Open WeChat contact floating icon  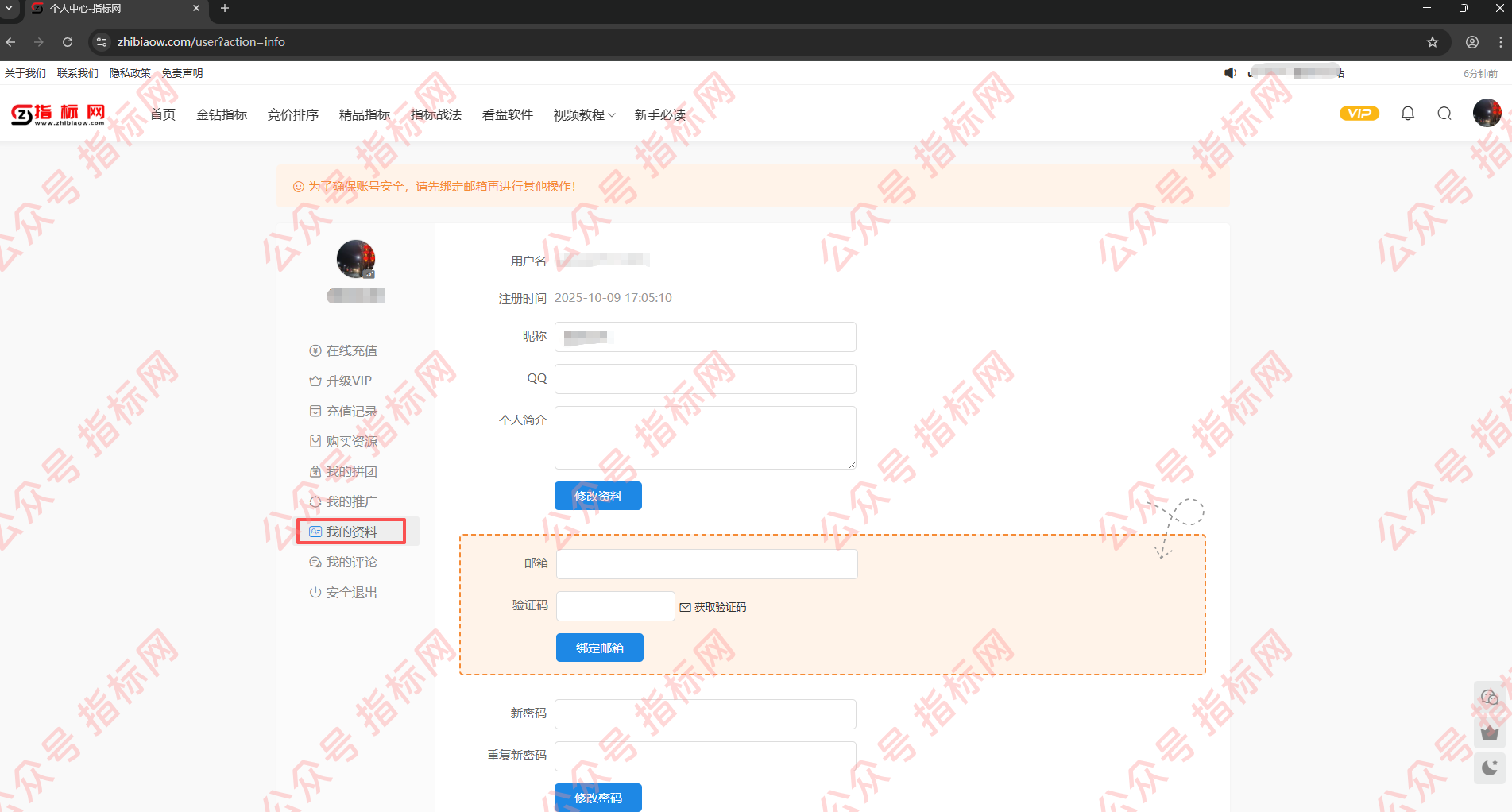(1489, 698)
